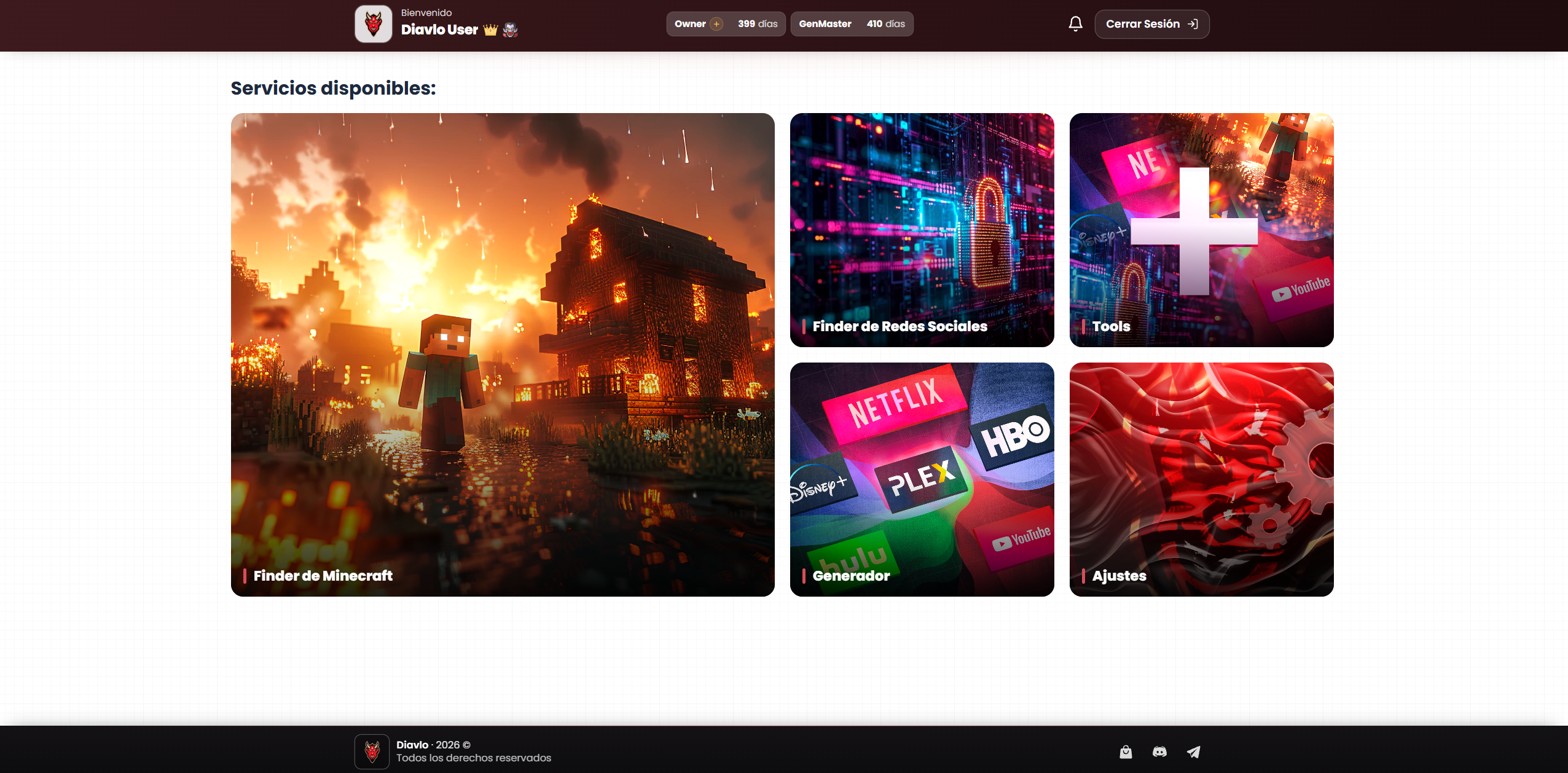Open the Telegram paper plane icon
This screenshot has width=1568, height=773.
coord(1193,751)
